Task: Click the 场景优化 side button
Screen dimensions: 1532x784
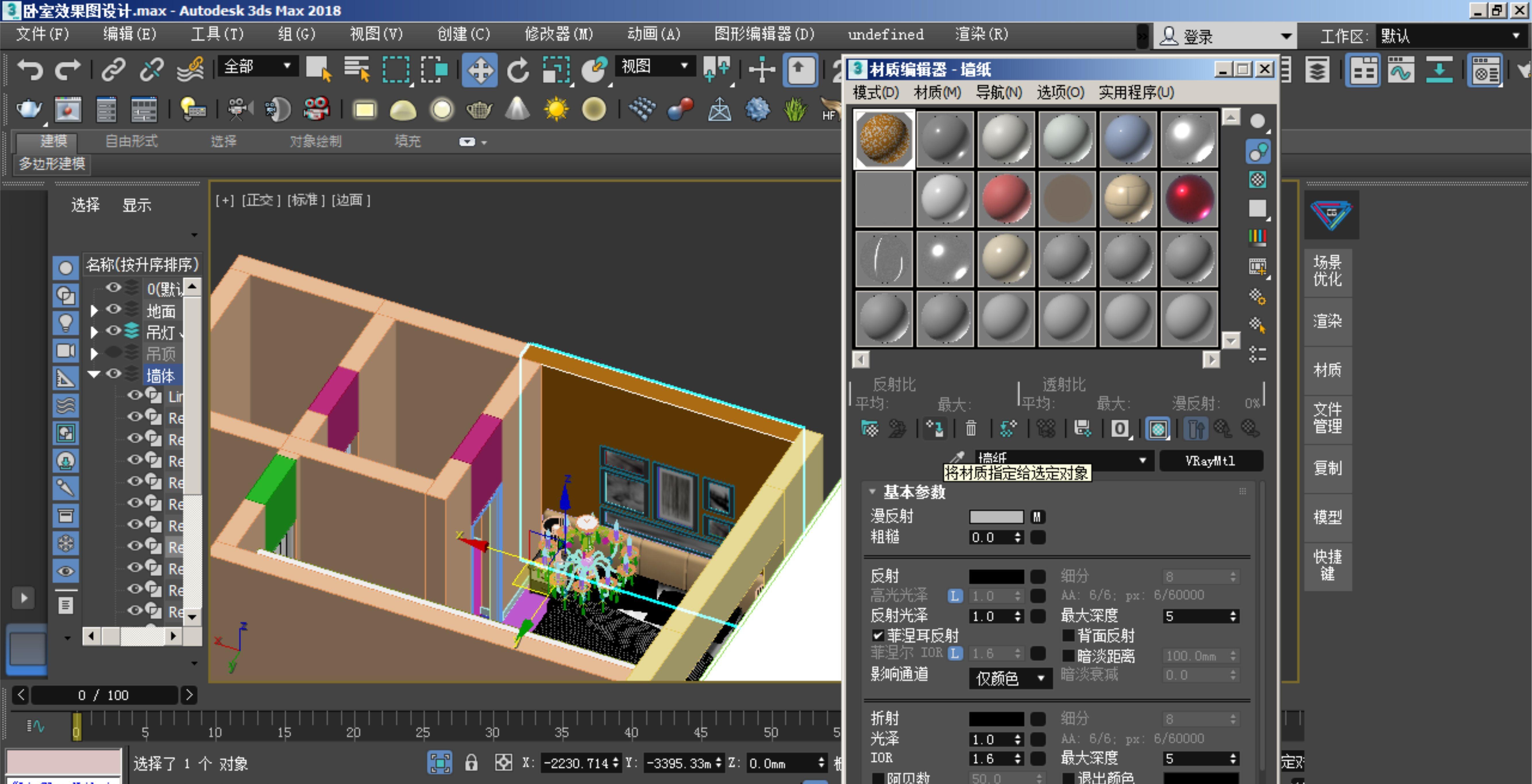Action: click(x=1328, y=271)
